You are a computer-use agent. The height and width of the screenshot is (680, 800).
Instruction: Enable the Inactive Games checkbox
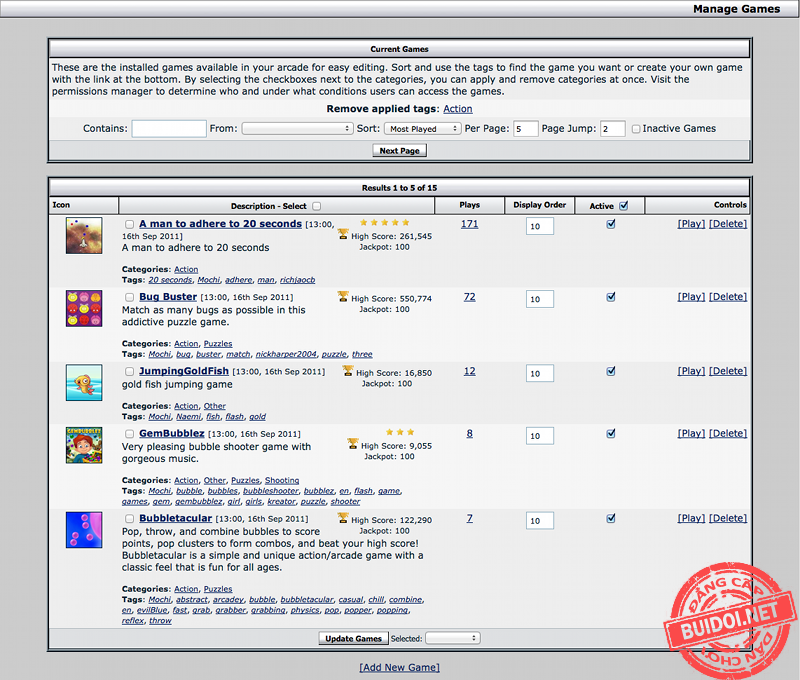point(636,129)
